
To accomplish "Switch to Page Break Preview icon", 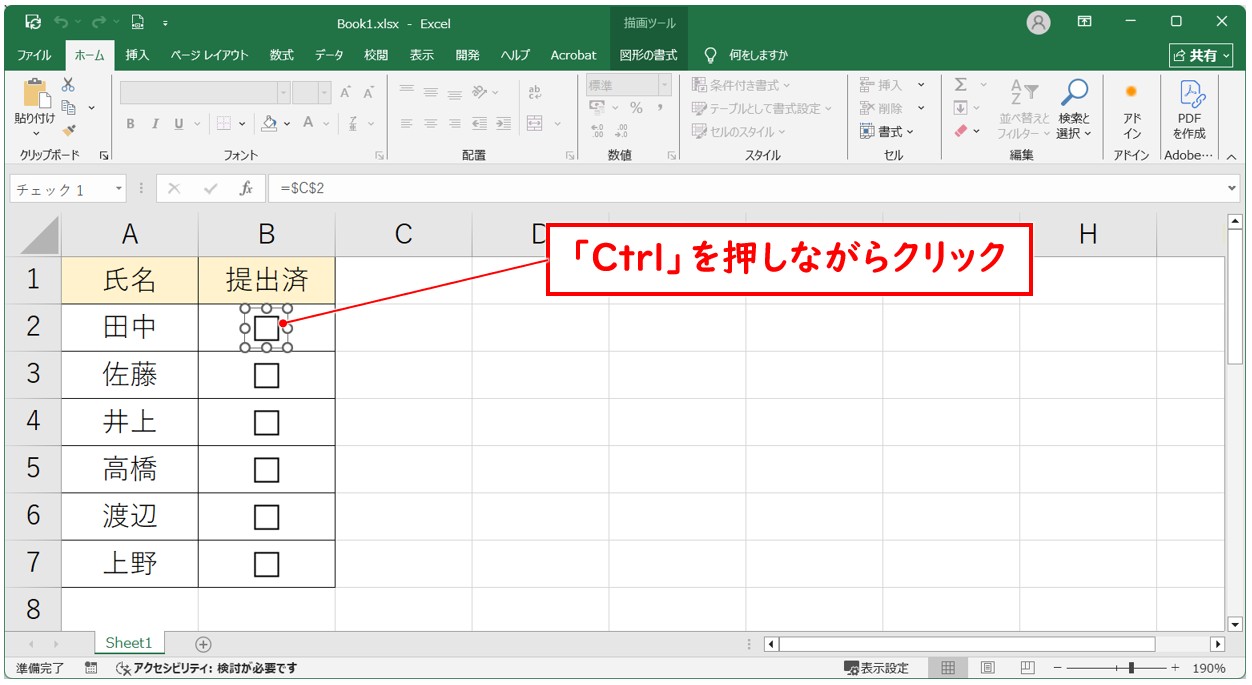I will pyautogui.click(x=1027, y=668).
